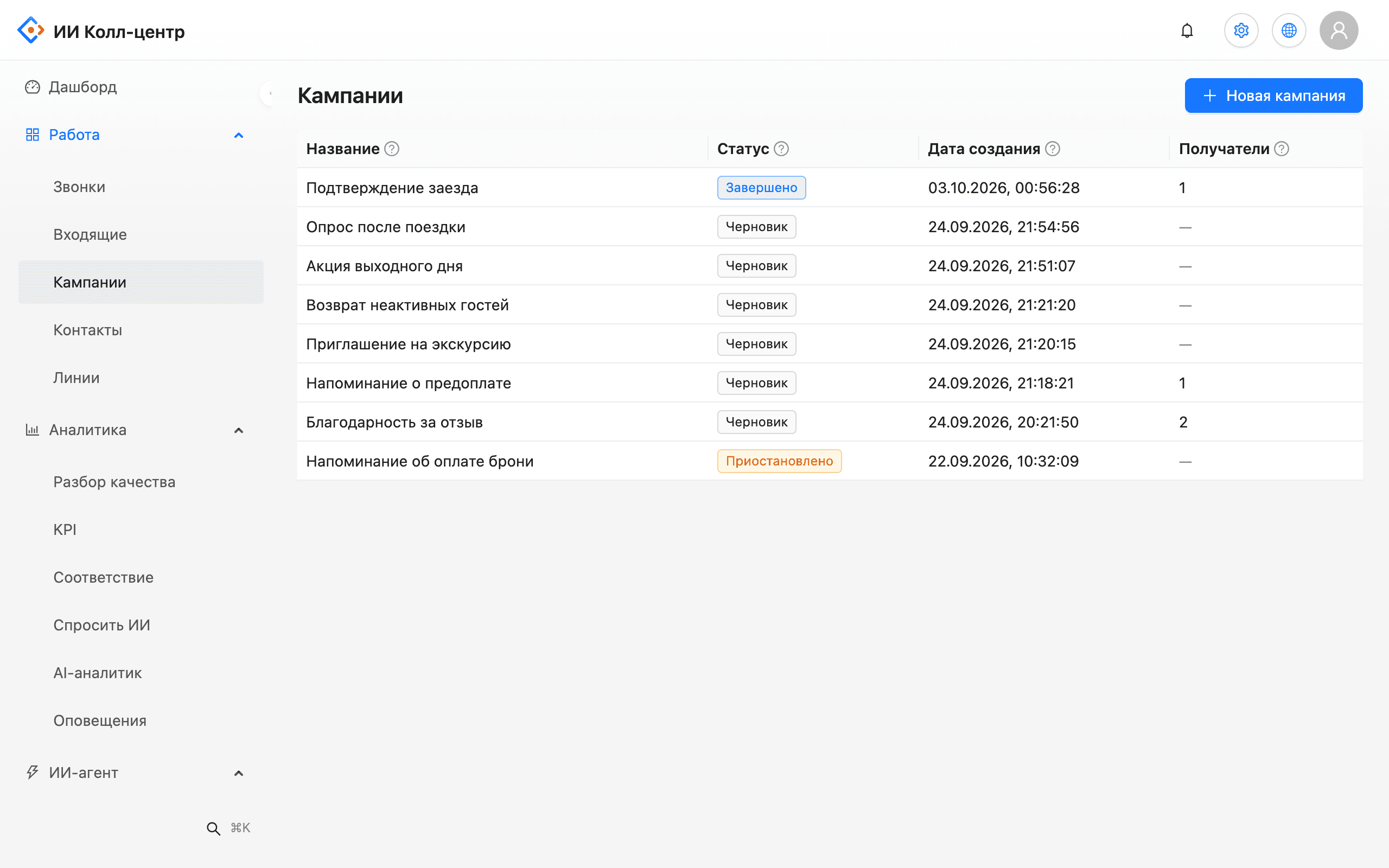Open the user profile avatar
The image size is (1389, 868).
coord(1339,30)
